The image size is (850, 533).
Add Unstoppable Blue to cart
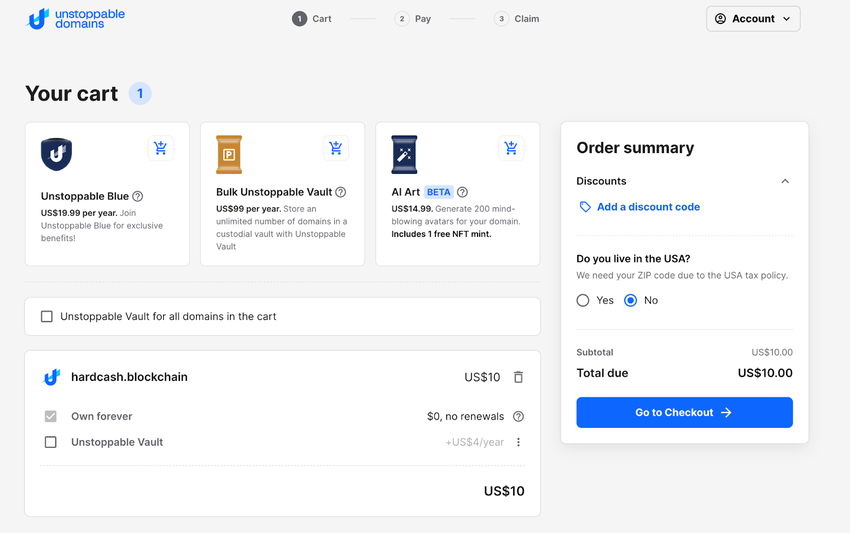(160, 149)
